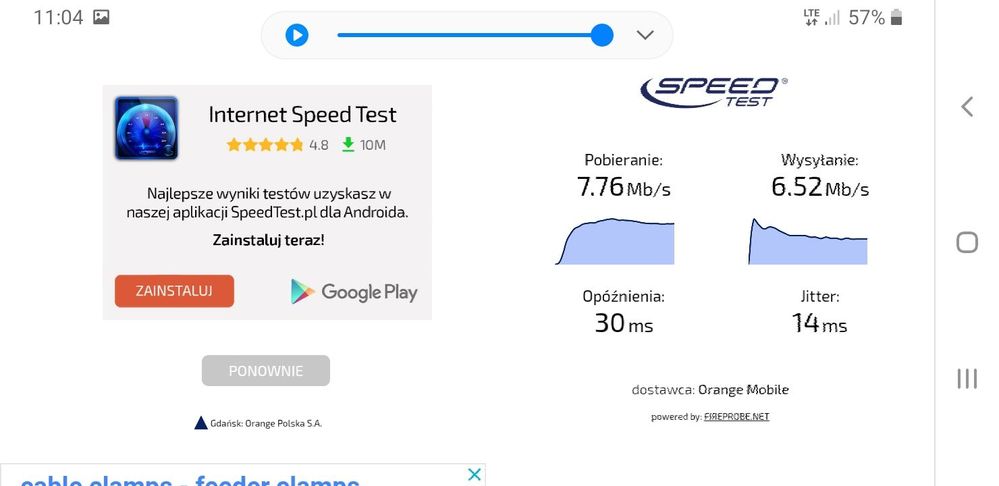Open the Android recent apps button

point(966,378)
